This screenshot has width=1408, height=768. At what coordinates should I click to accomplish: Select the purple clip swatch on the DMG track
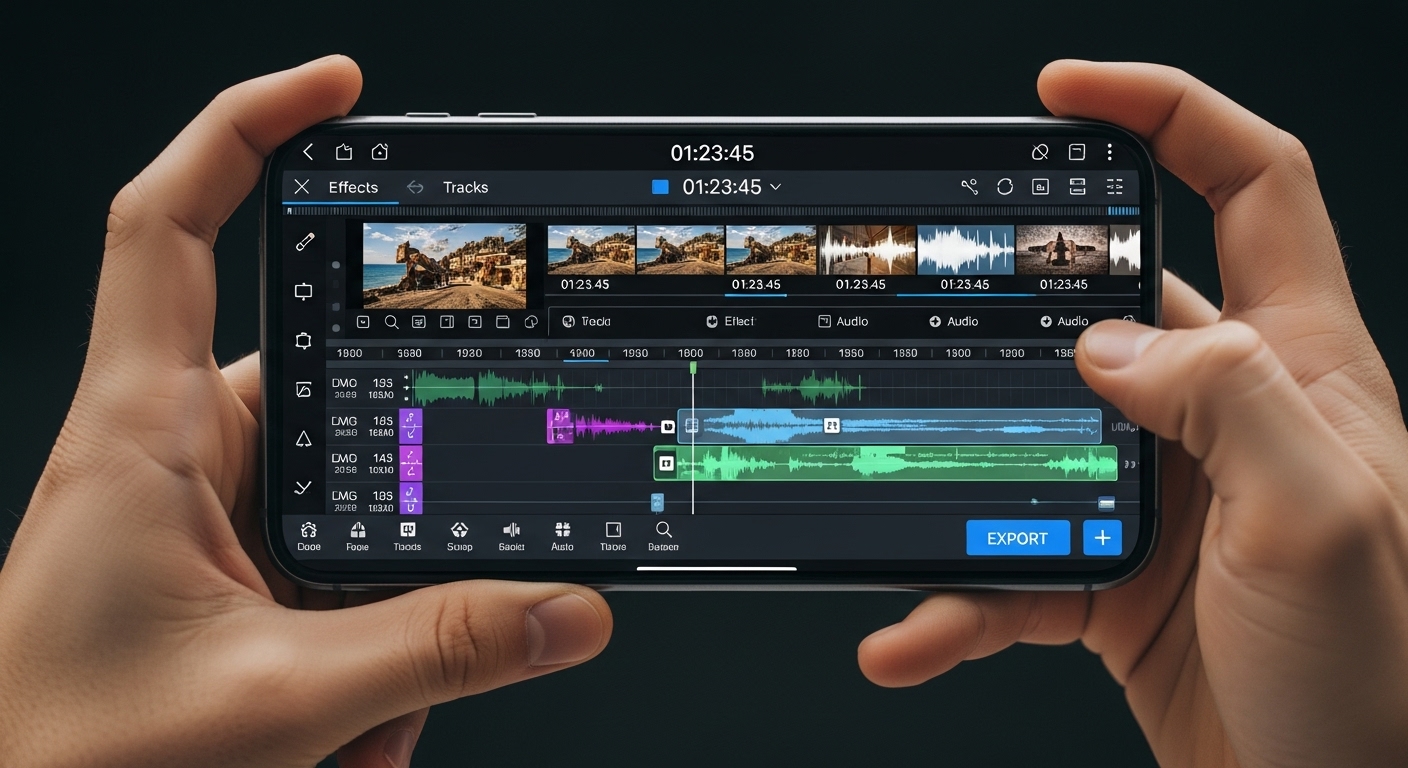413,425
